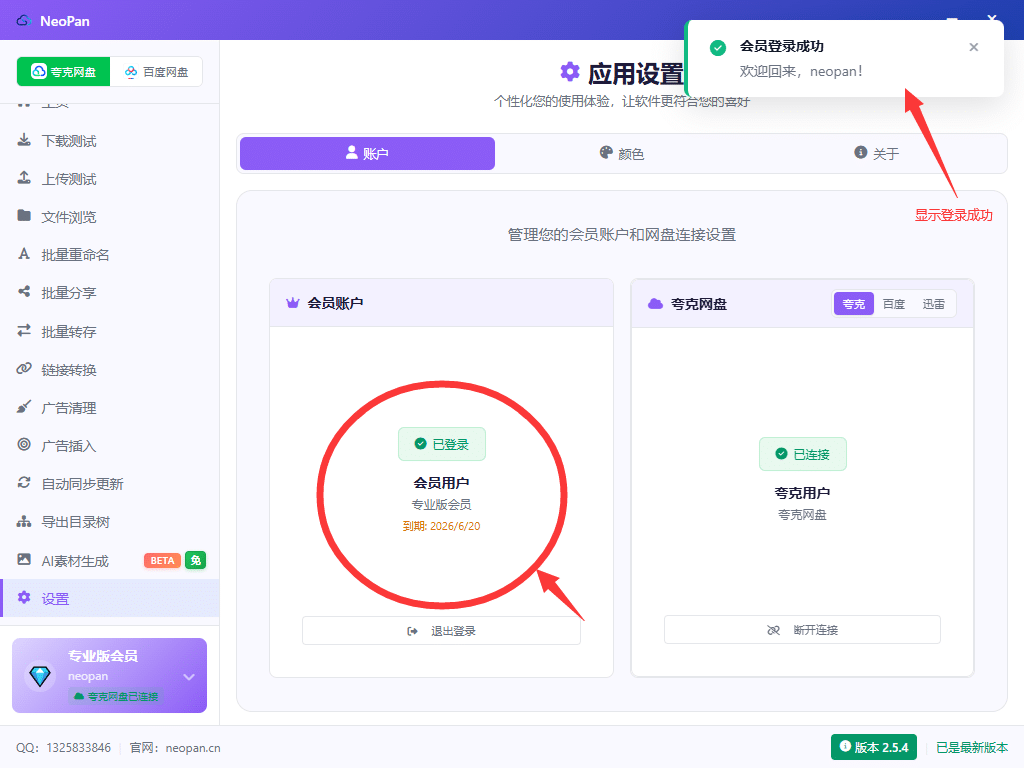Click the 断开连接 button
Screen dimensions: 1024x768
802,630
